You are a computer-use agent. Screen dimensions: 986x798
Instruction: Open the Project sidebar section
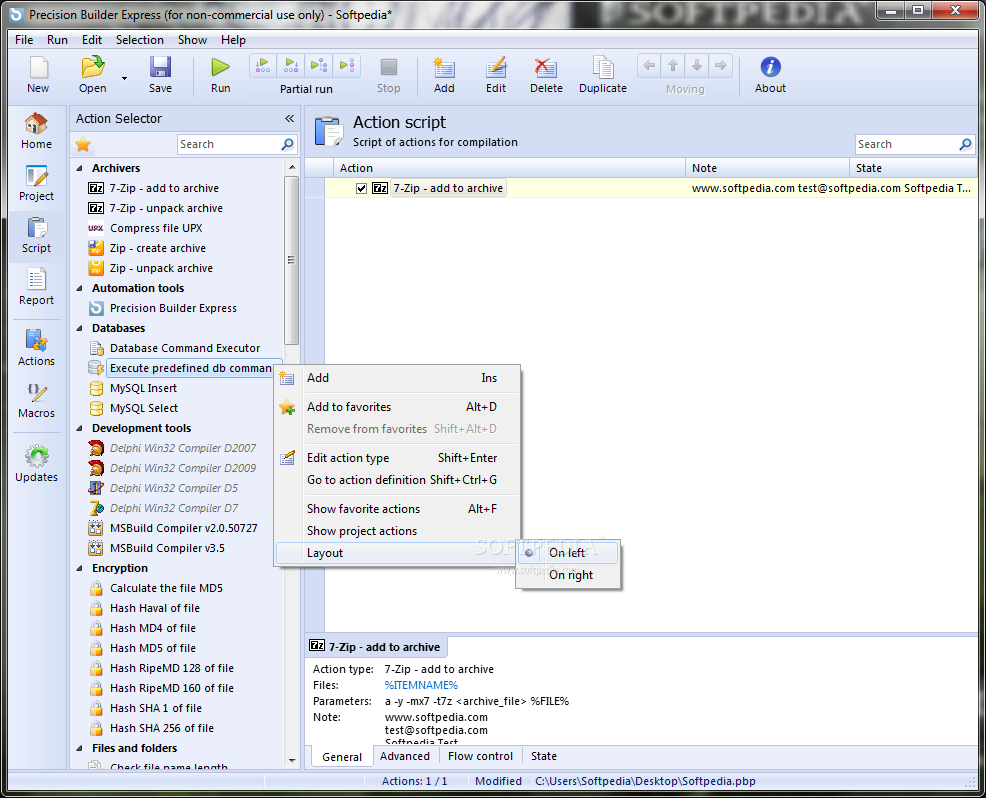[x=36, y=183]
